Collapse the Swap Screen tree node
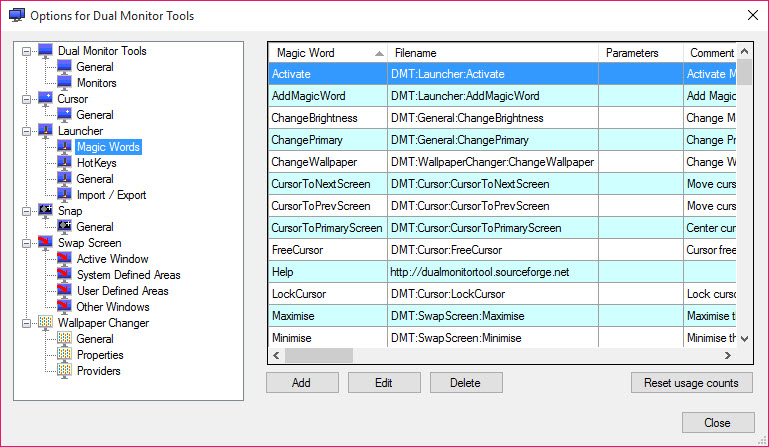 pyautogui.click(x=26, y=243)
